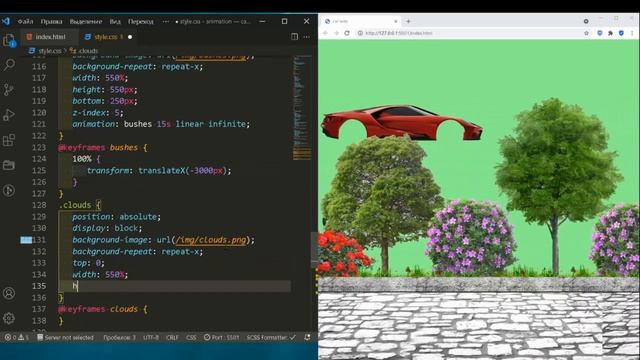Open the Правка menu

pyautogui.click(x=51, y=21)
